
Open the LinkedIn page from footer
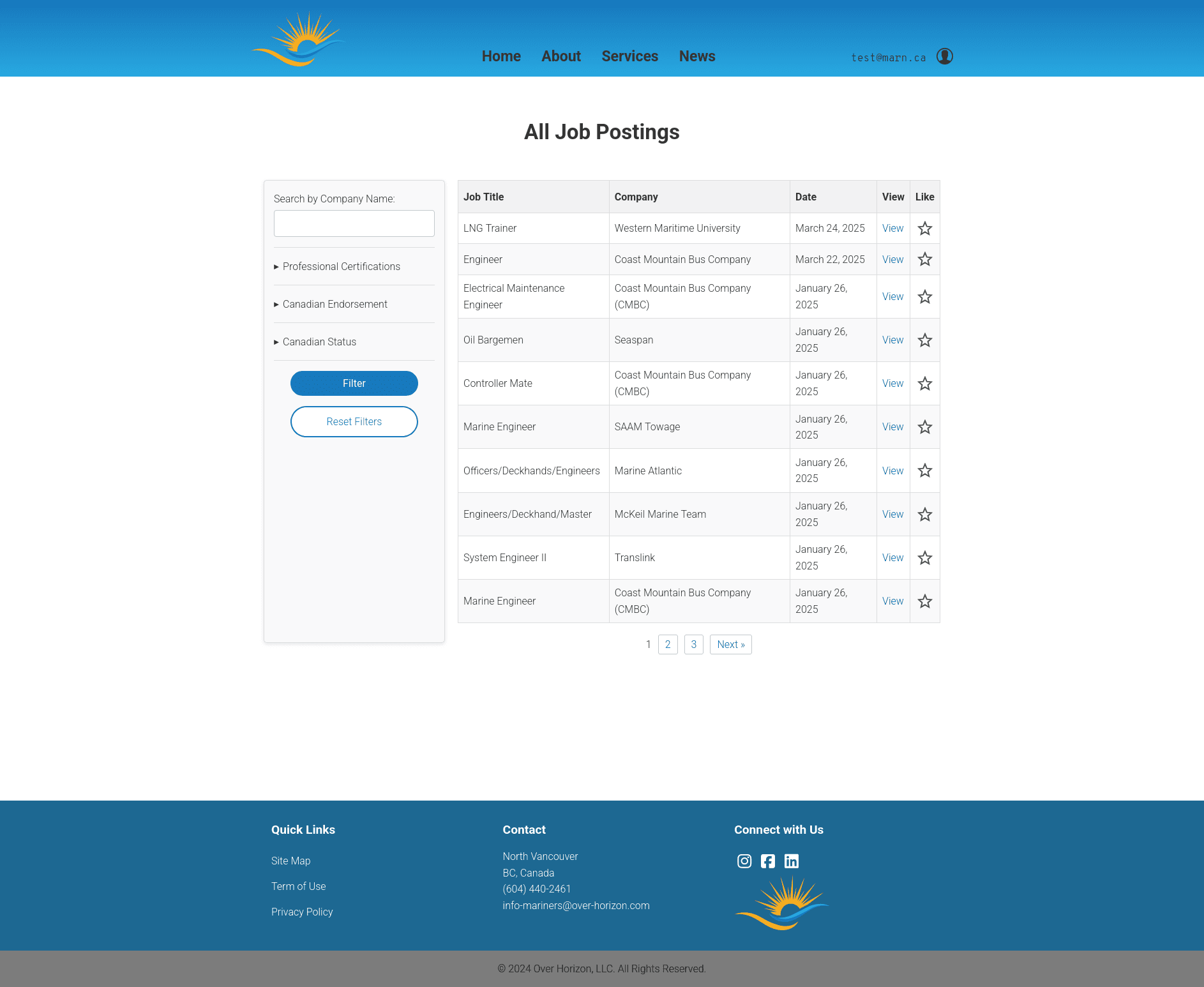pos(792,861)
